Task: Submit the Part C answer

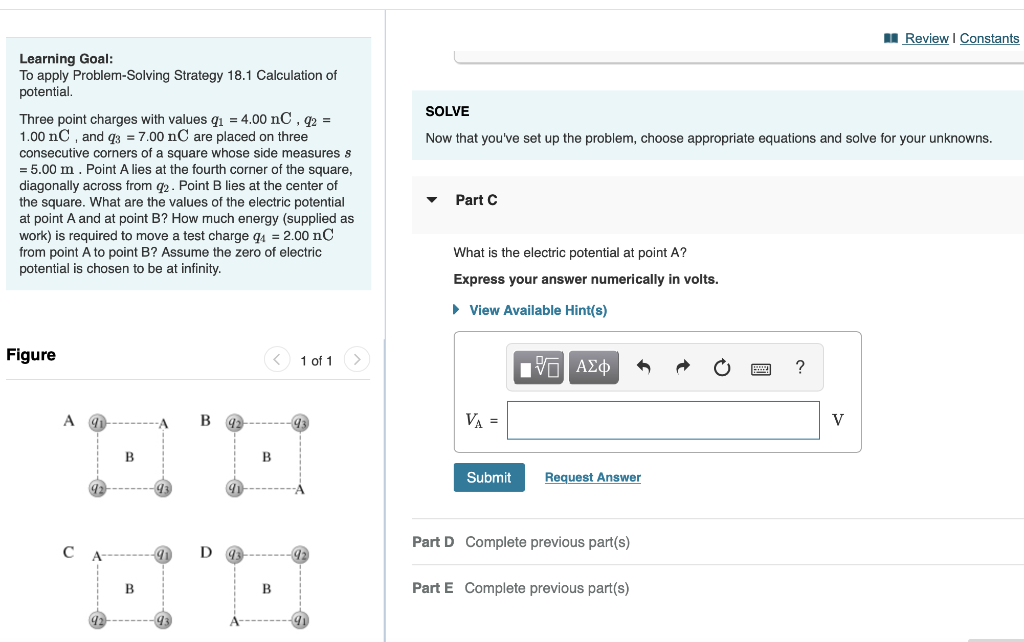Action: [x=489, y=477]
